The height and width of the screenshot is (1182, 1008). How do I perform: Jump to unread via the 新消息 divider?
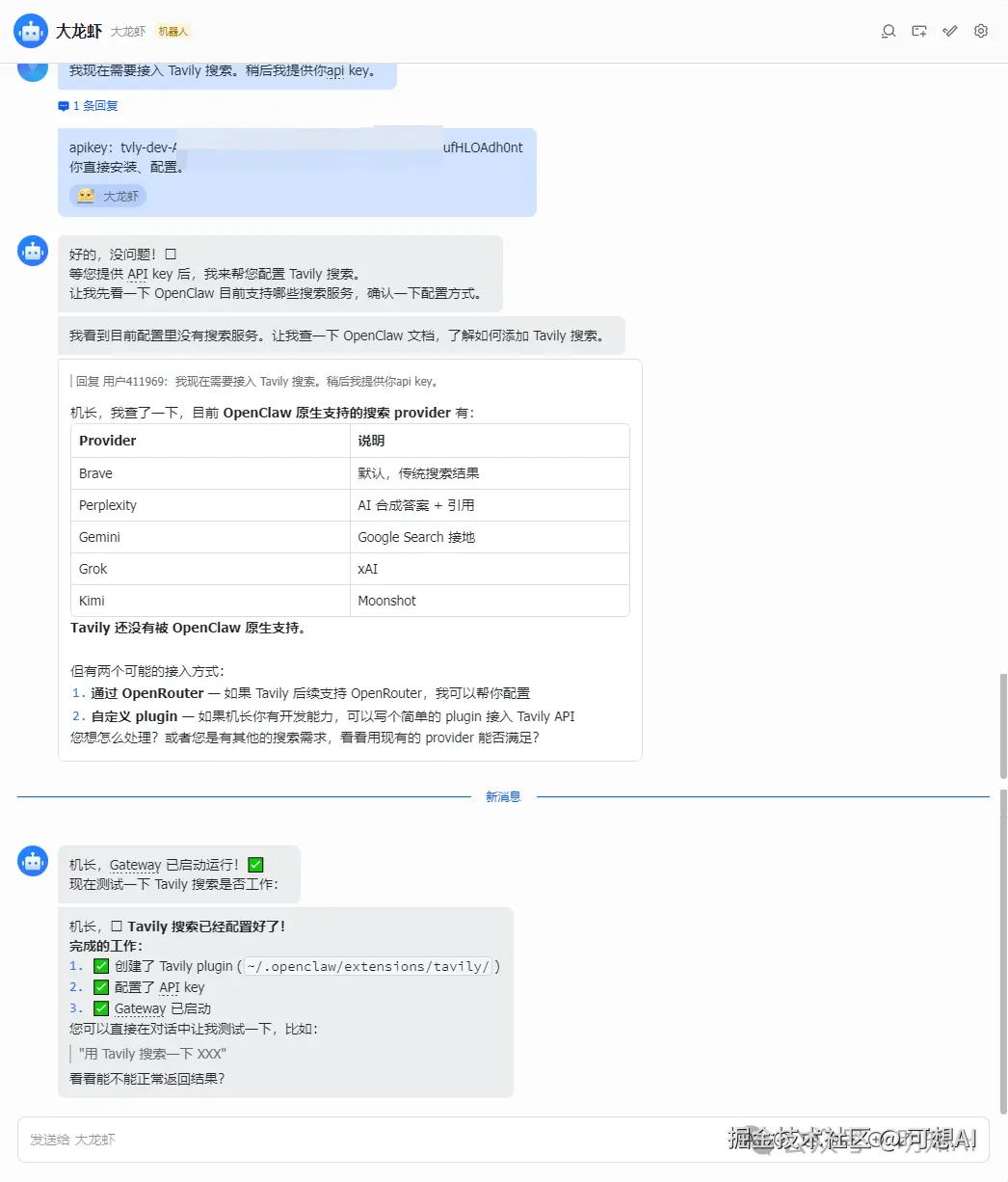pyautogui.click(x=503, y=796)
